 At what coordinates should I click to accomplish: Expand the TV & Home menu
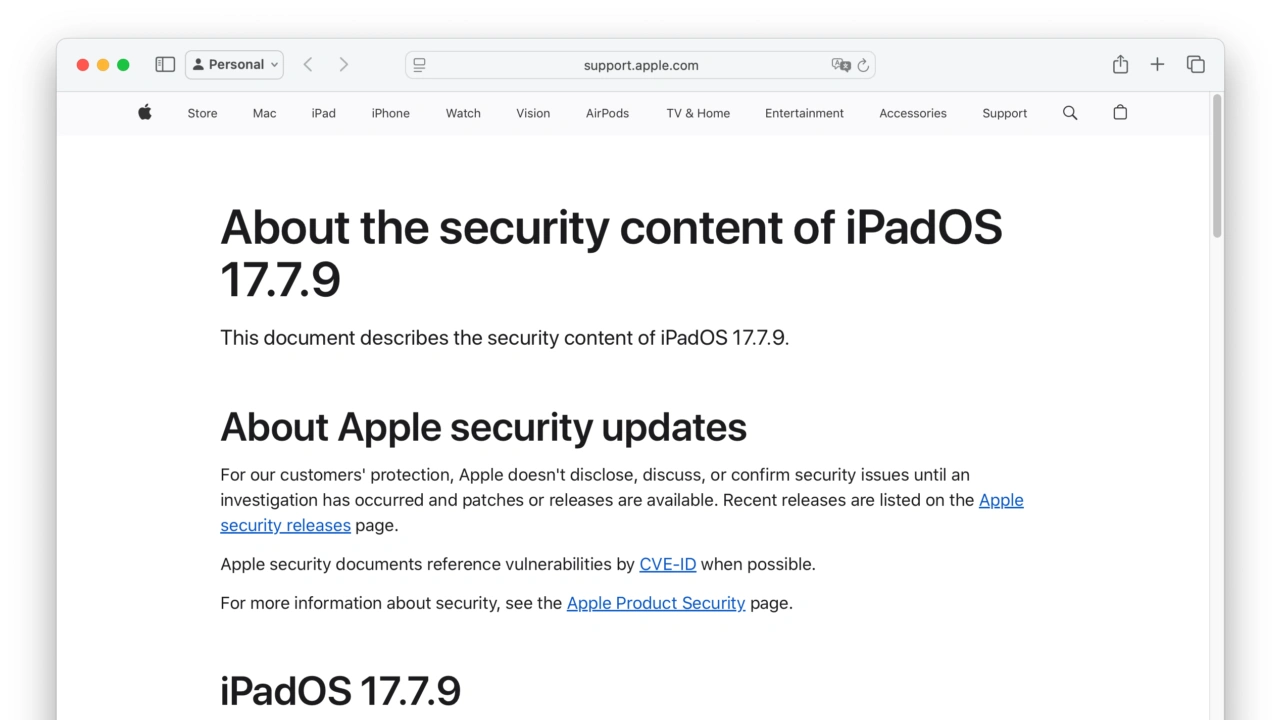698,113
